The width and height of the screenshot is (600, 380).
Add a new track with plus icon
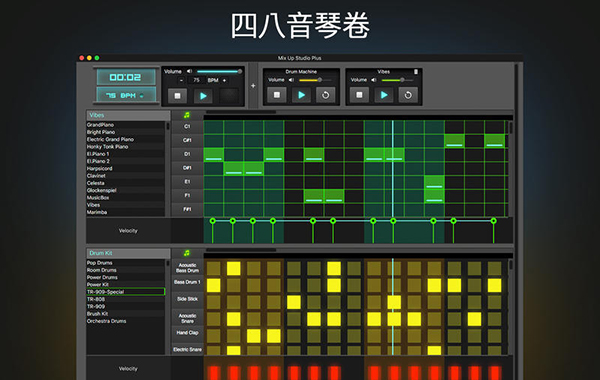[253, 86]
